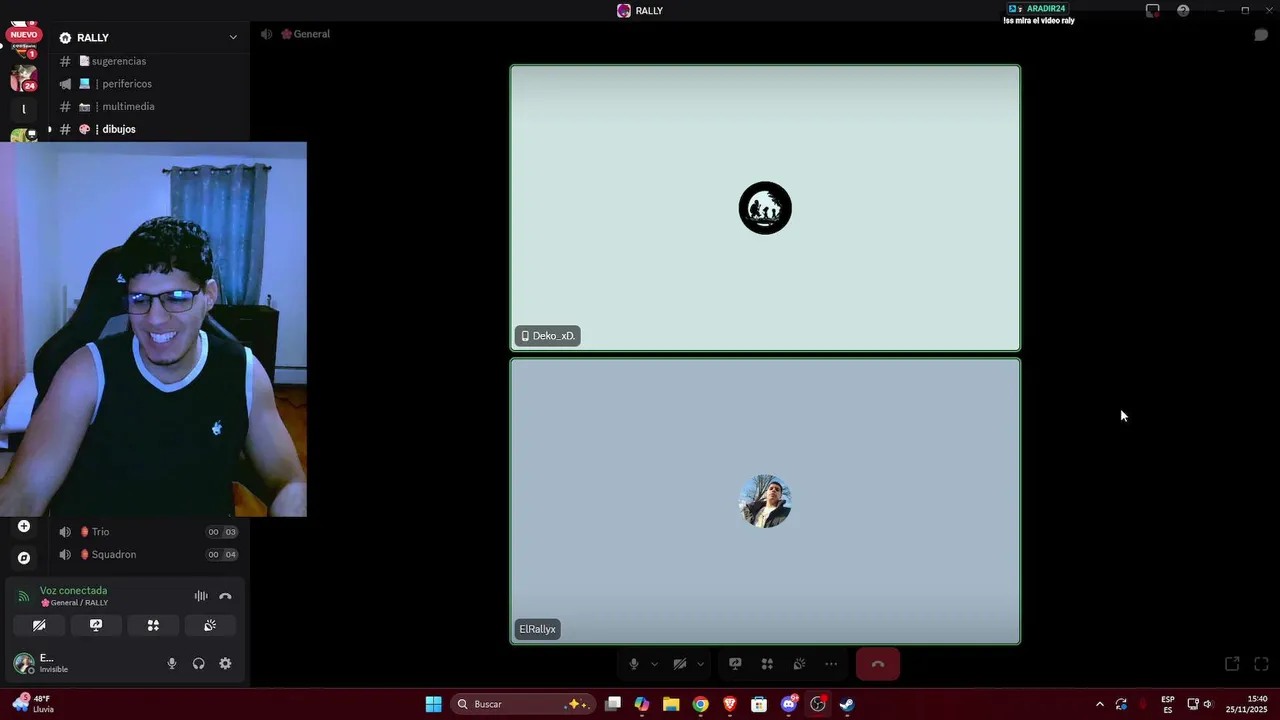This screenshot has height=720, width=1280.
Task: Open Microsoft Store from the taskbar
Action: (x=759, y=704)
